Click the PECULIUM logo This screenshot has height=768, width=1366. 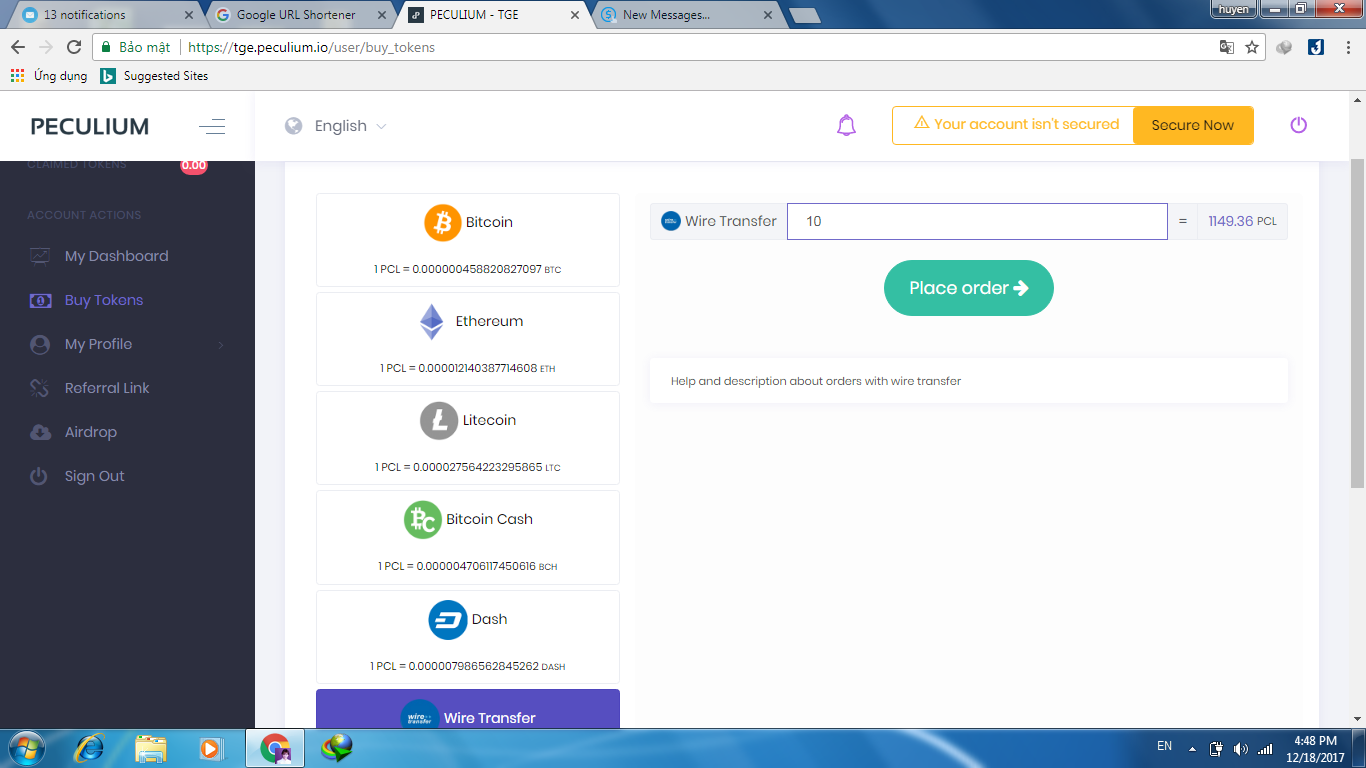pos(90,126)
